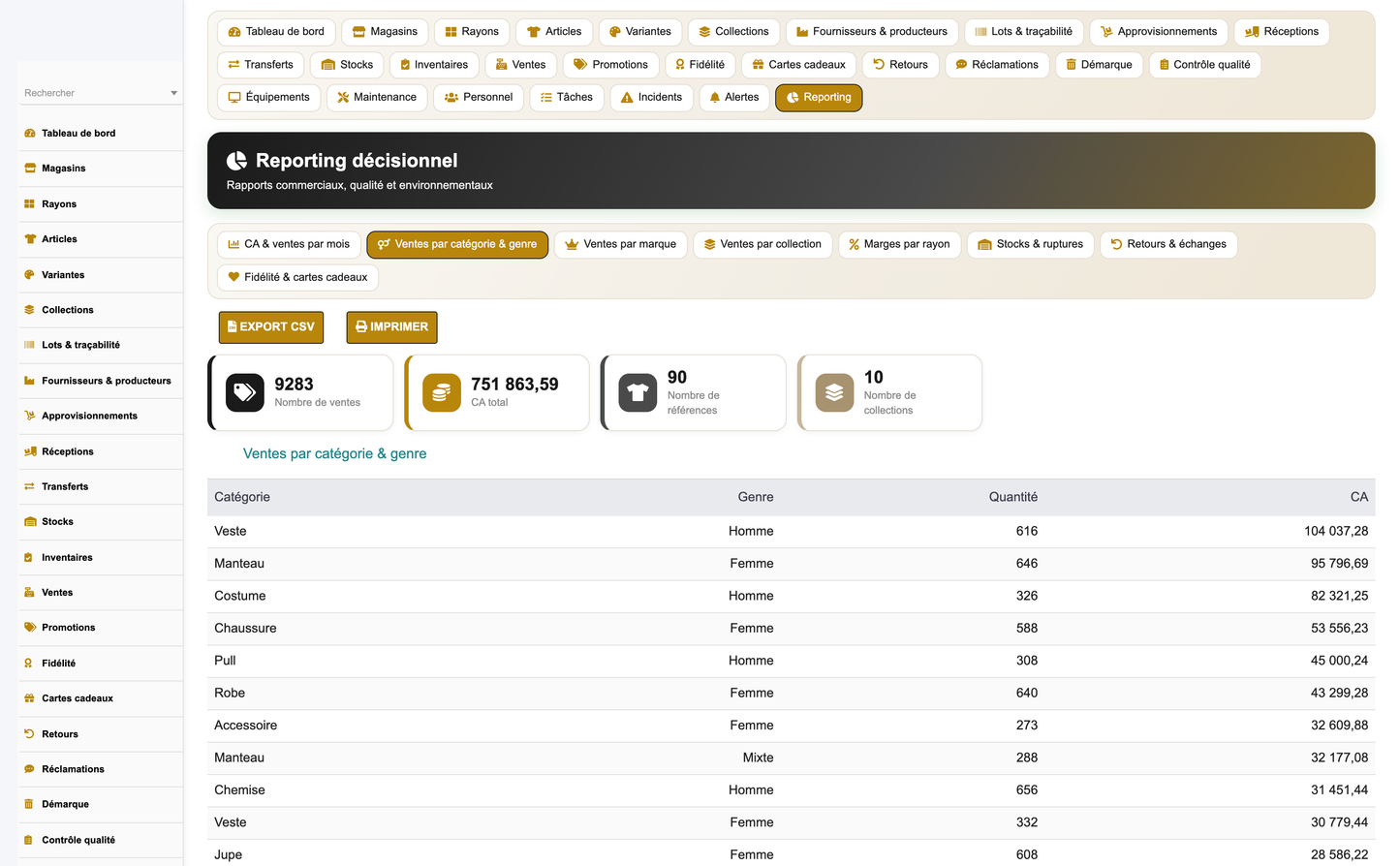The height and width of the screenshot is (866, 1400).
Task: Click the Contrôle qualité icon in sidebar
Action: [30, 840]
